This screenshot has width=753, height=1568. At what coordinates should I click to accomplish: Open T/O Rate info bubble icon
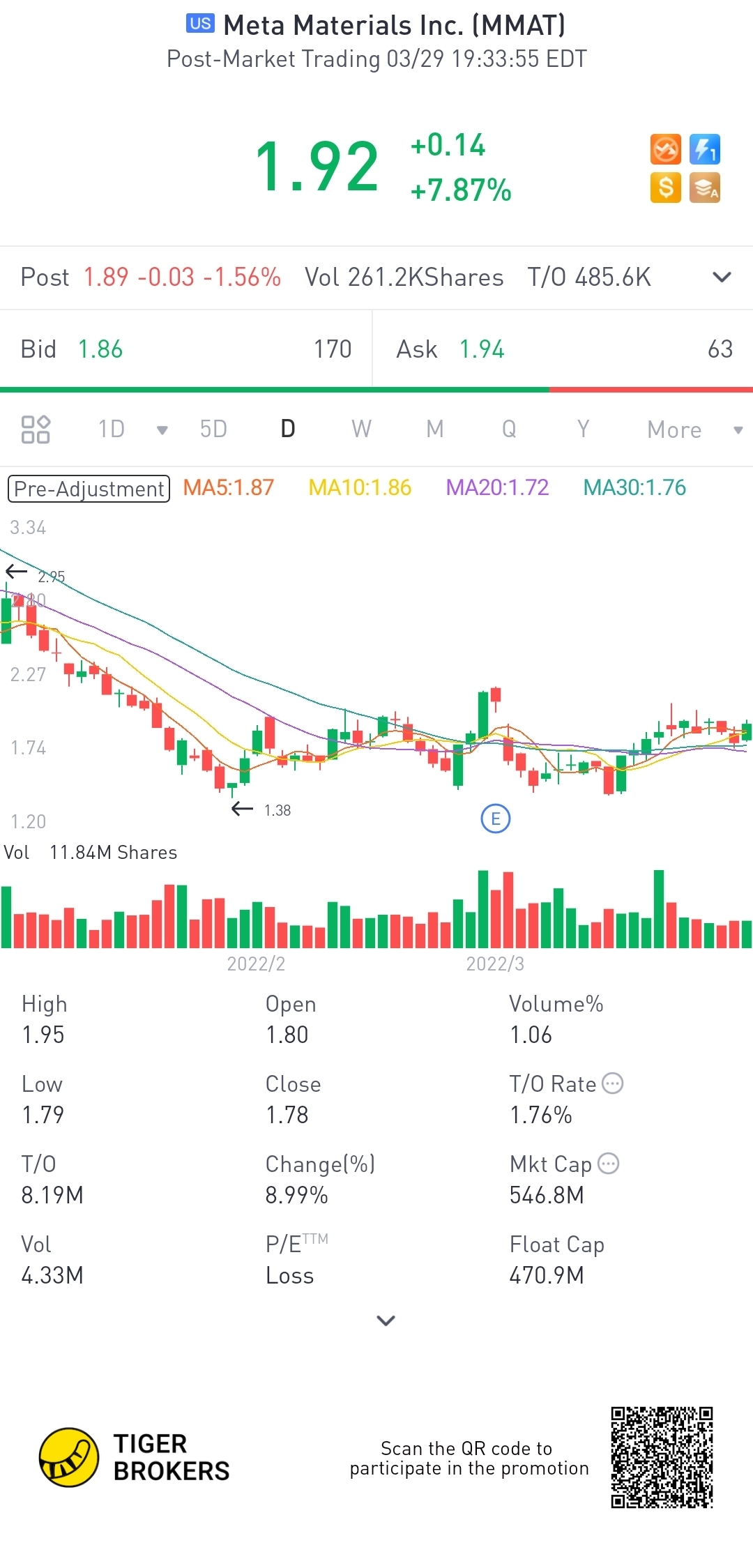(612, 1083)
